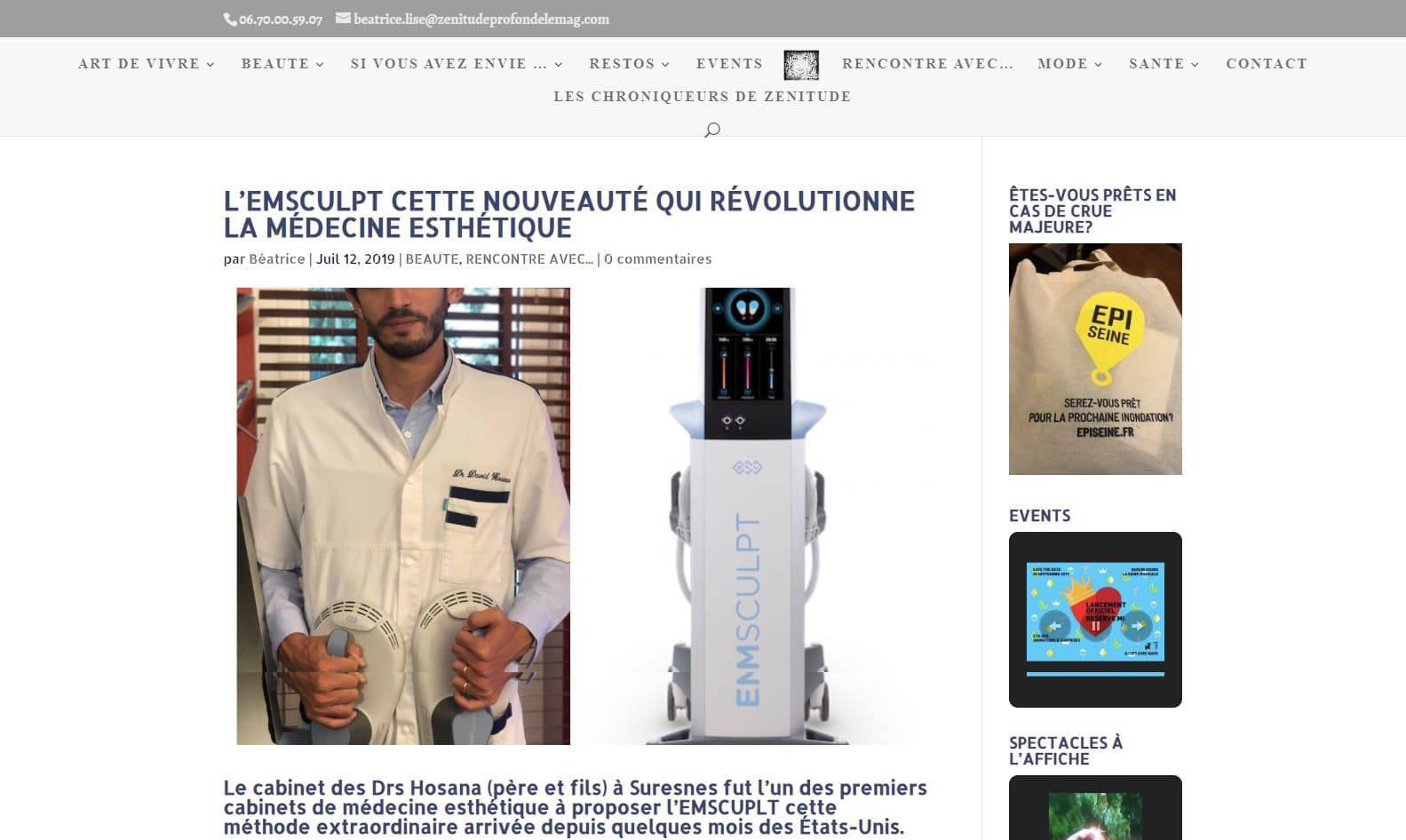Click the phone icon in top bar
This screenshot has width=1406, height=840.
[229, 20]
